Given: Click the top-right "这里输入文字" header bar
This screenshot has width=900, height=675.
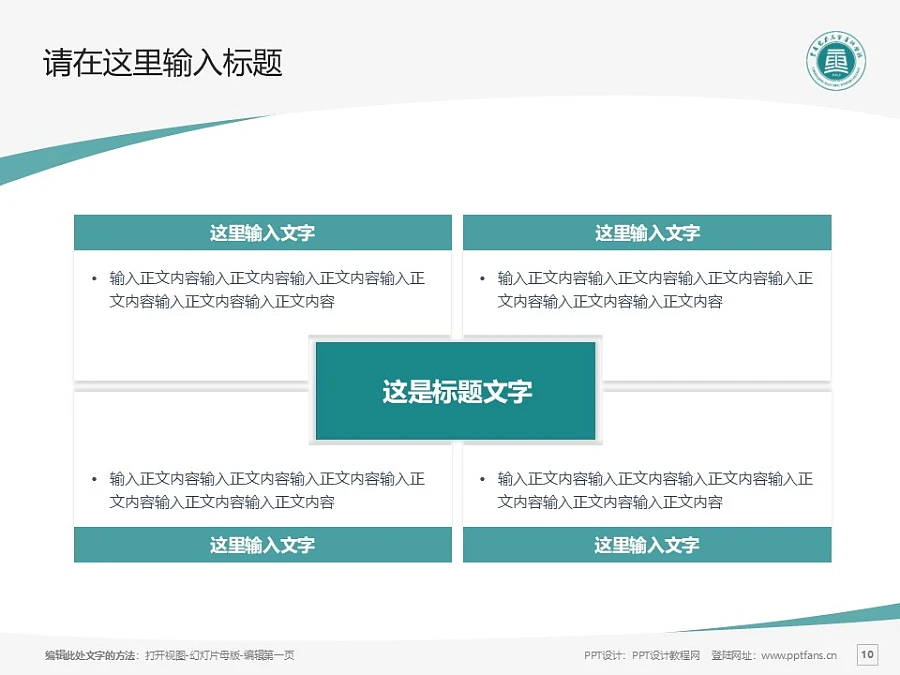Looking at the screenshot, I should point(647,233).
